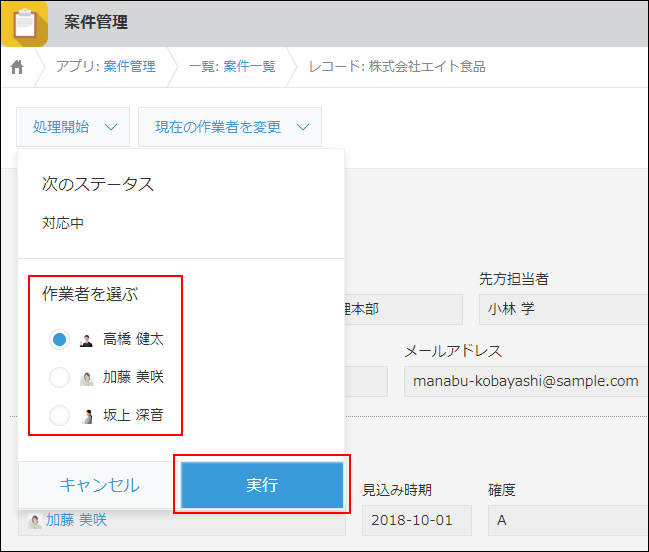Open the 案件管理 app breadcrumb link
Viewport: 649px width, 552px height.
click(x=130, y=66)
